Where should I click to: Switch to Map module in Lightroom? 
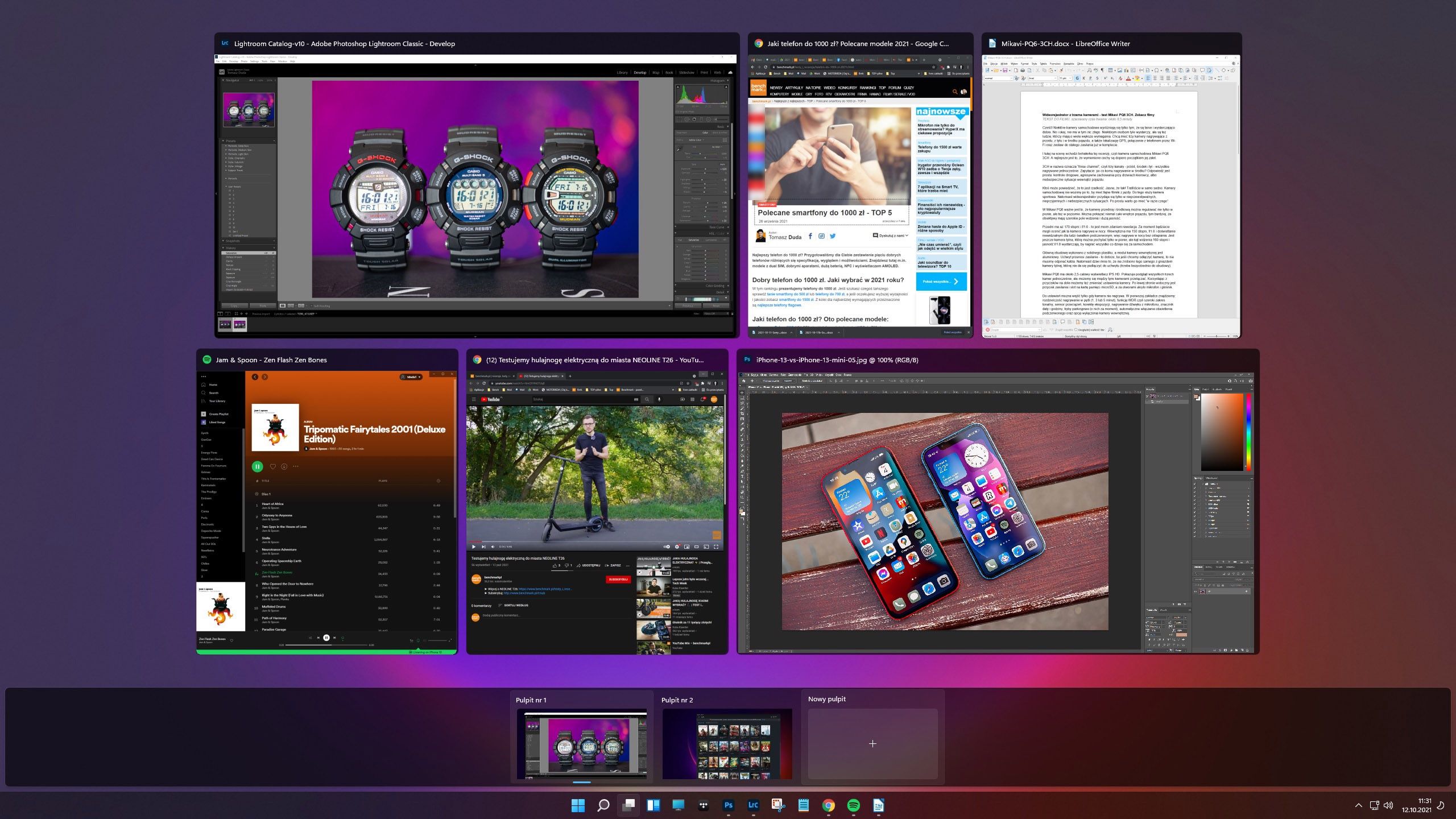pos(656,72)
